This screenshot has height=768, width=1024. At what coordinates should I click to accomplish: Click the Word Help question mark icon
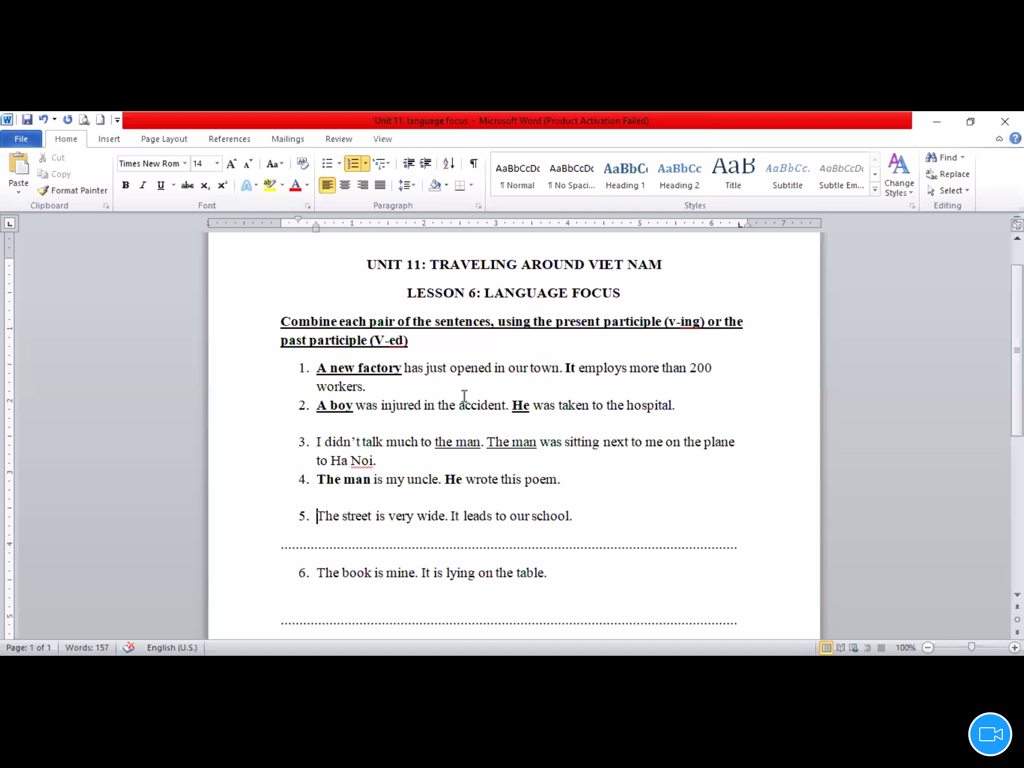(1015, 138)
